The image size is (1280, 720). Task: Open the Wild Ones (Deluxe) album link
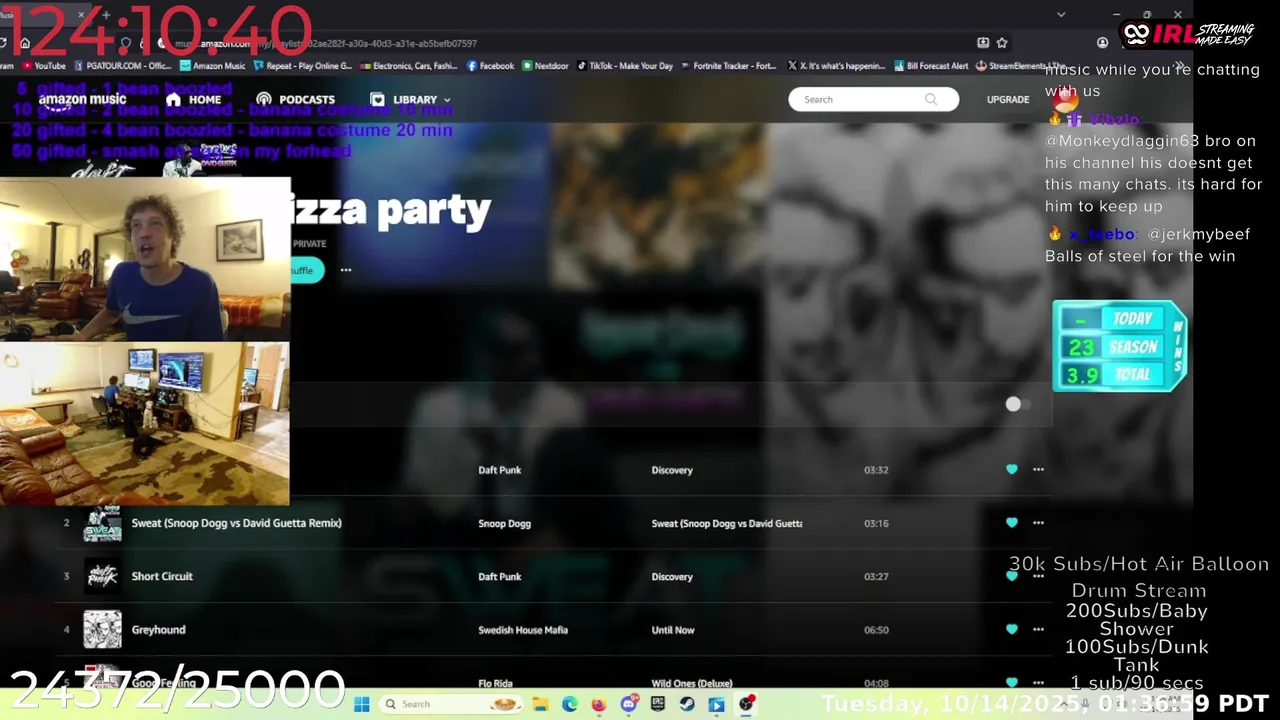point(692,683)
